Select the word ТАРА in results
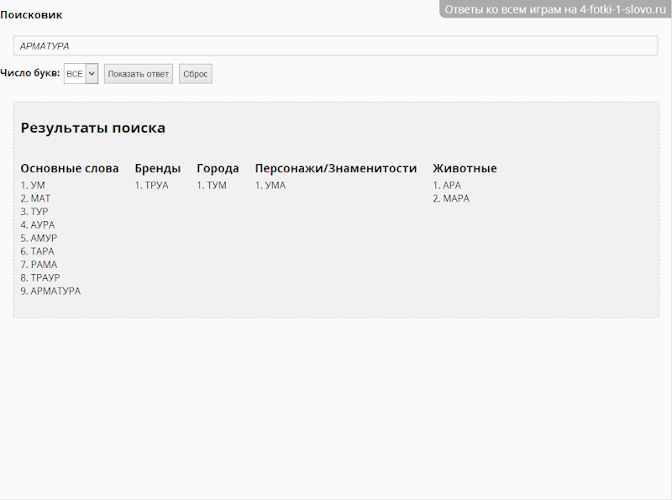 (42, 251)
